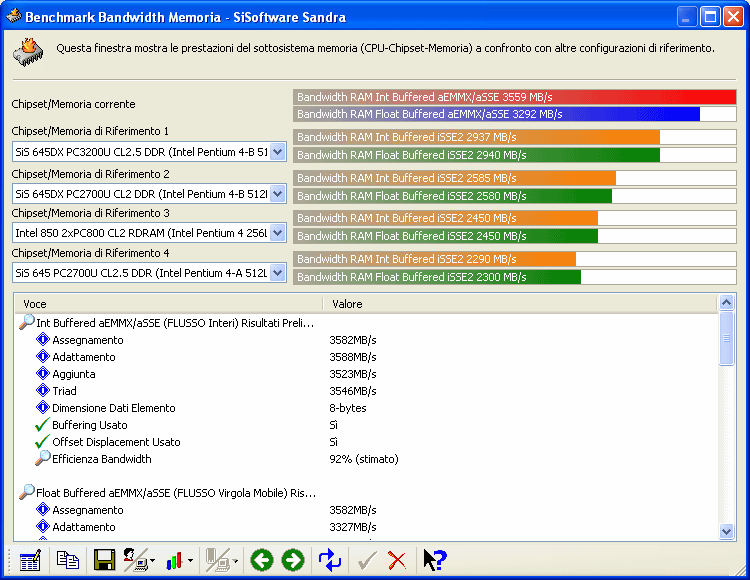
Task: Open dropdown arrow next to user/computer icon
Action: (x=152, y=560)
